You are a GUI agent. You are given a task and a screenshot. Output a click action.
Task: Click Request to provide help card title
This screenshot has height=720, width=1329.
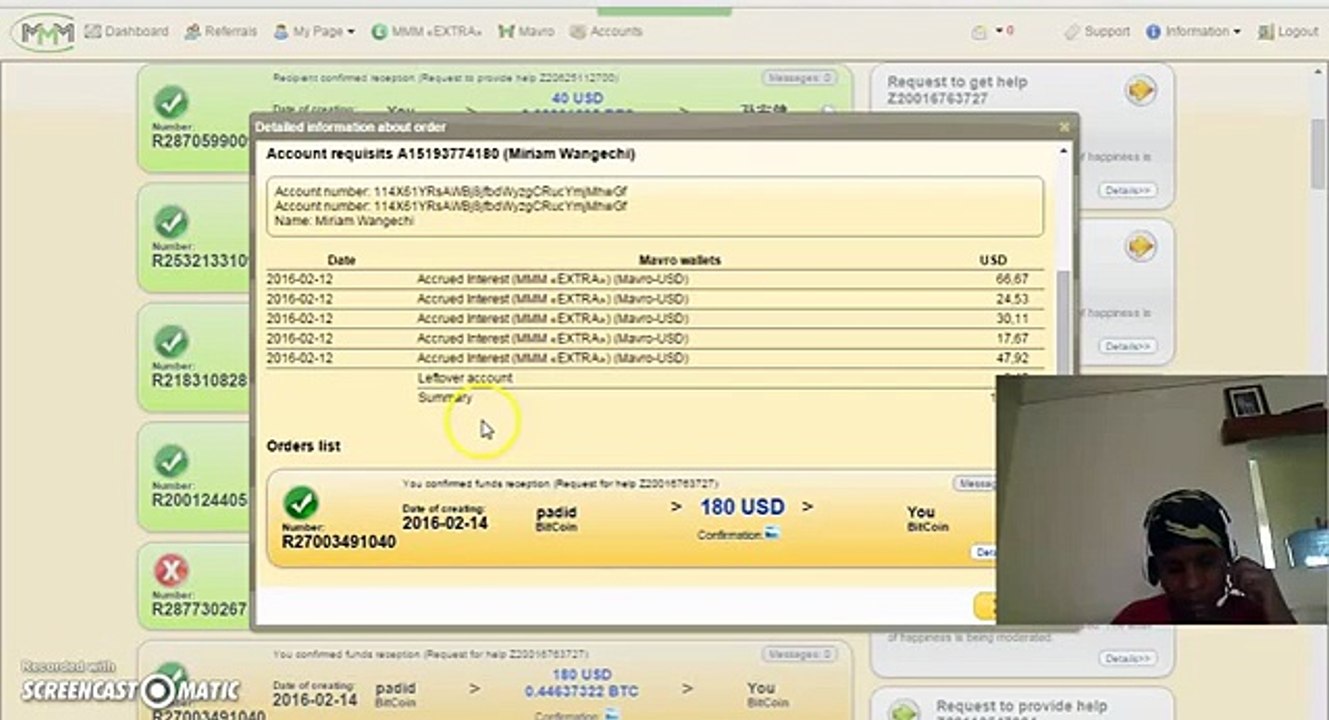[1021, 706]
